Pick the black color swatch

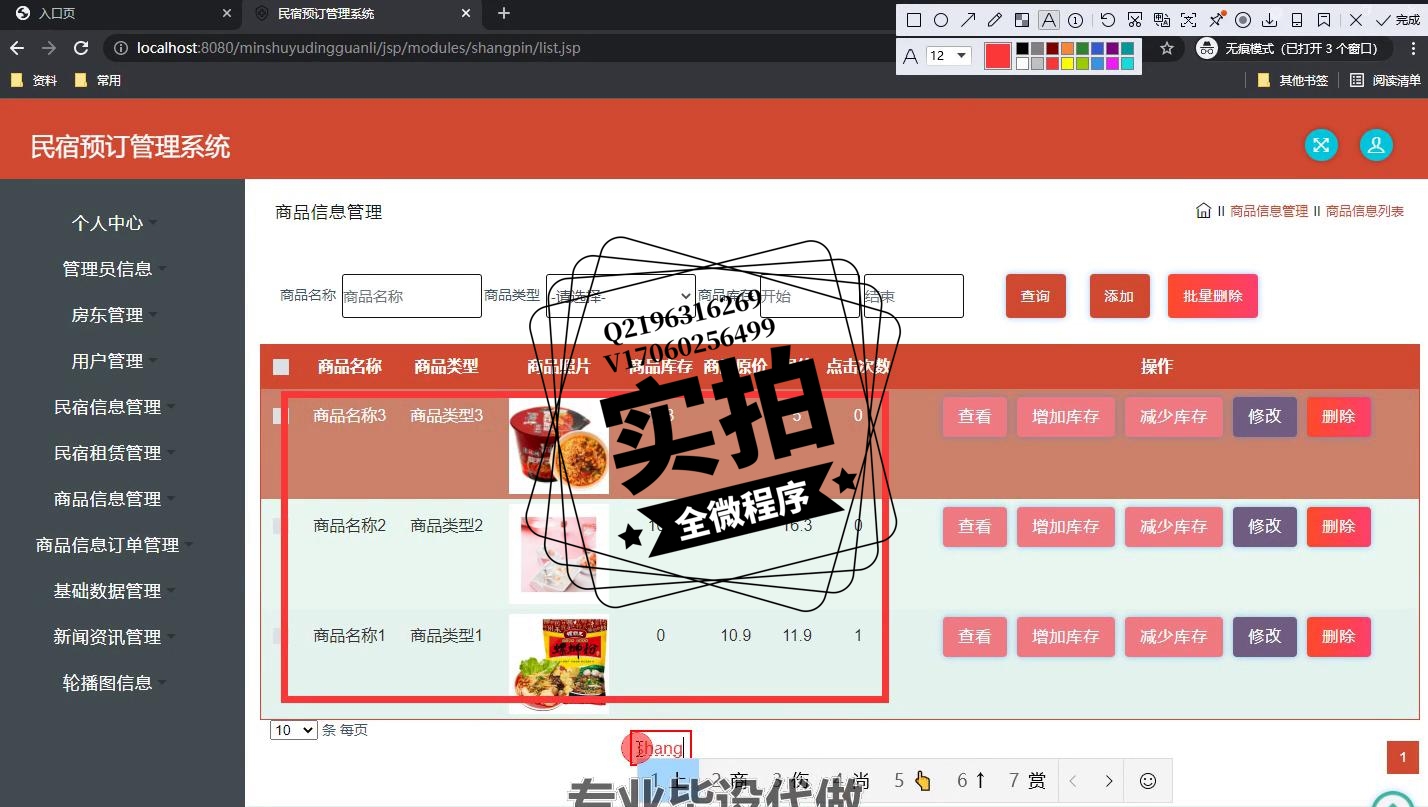1023,48
